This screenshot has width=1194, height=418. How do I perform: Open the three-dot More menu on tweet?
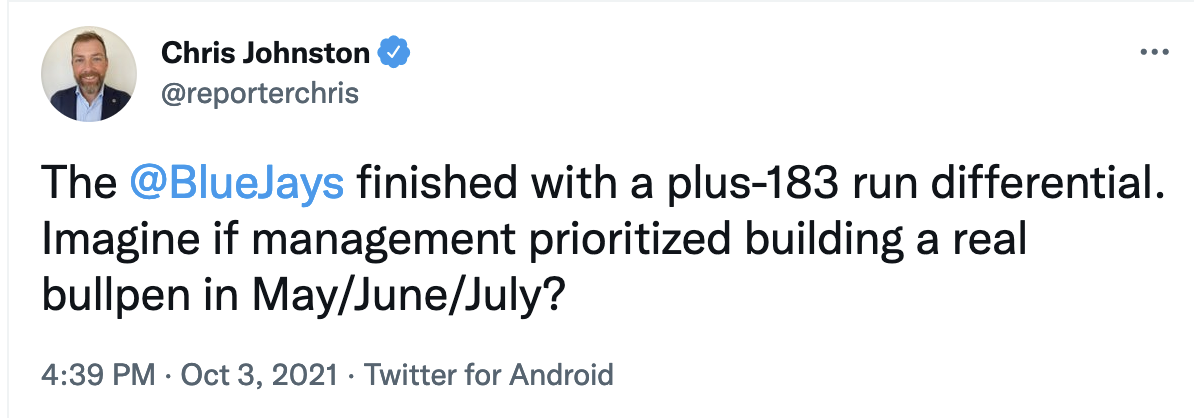click(x=1154, y=53)
